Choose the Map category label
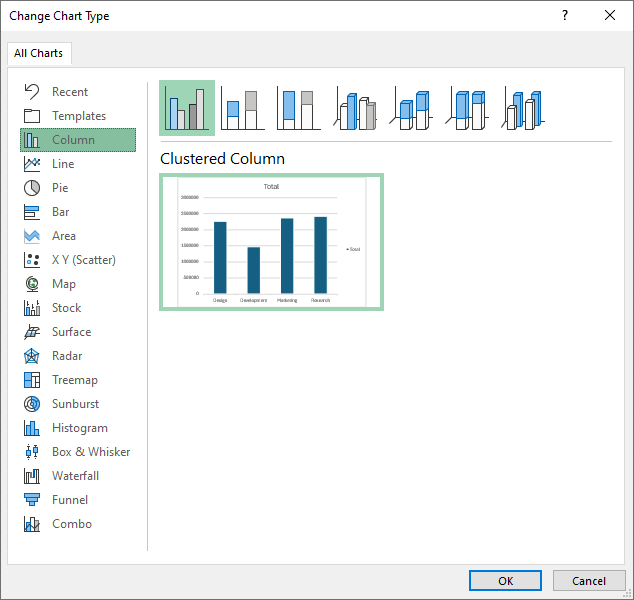Viewport: 634px width, 600px height. 64,284
